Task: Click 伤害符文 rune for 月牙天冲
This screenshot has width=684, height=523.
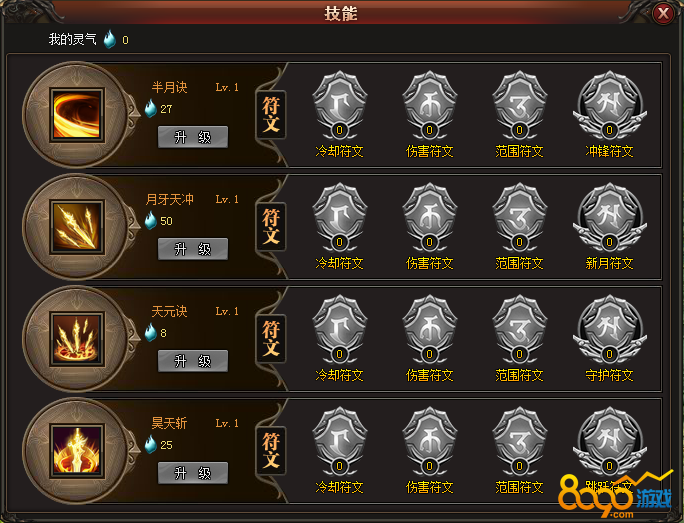Action: (430, 218)
